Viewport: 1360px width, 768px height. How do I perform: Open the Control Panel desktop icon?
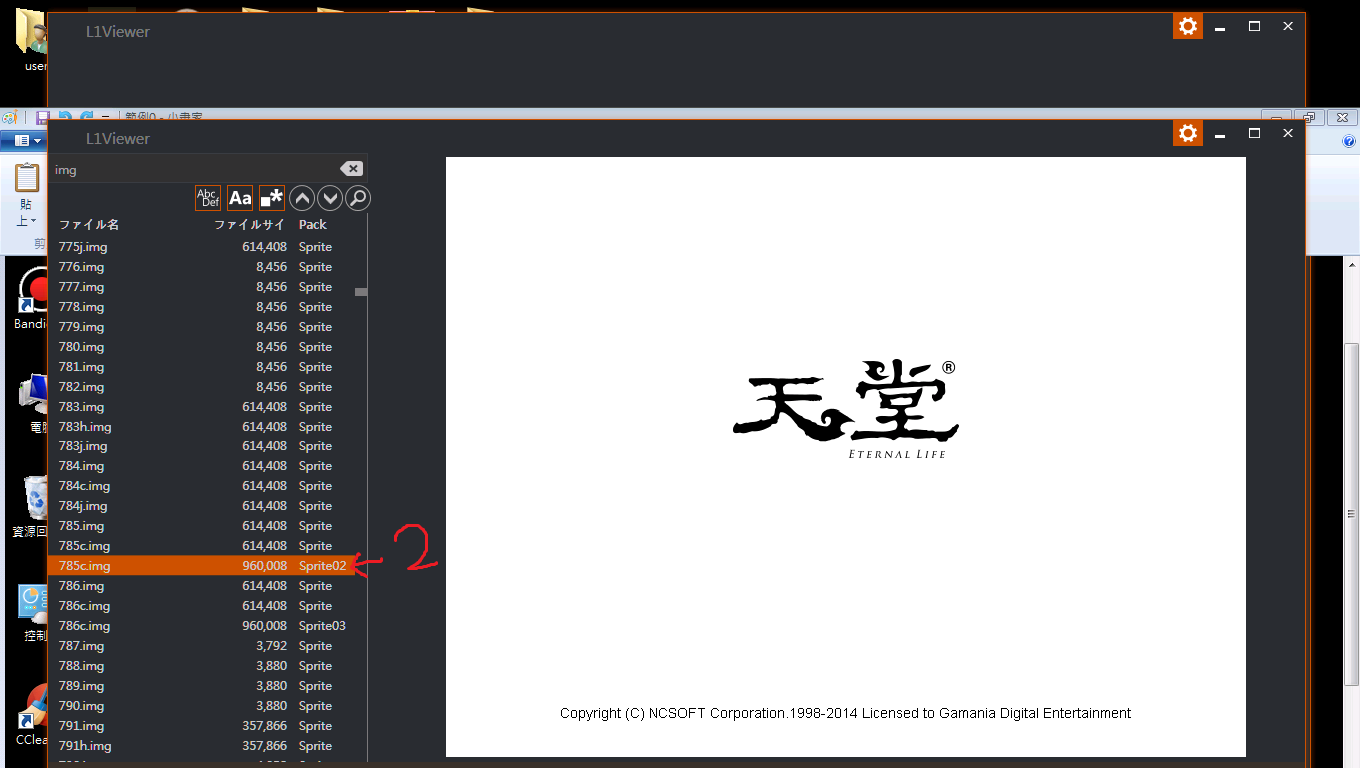click(x=32, y=612)
